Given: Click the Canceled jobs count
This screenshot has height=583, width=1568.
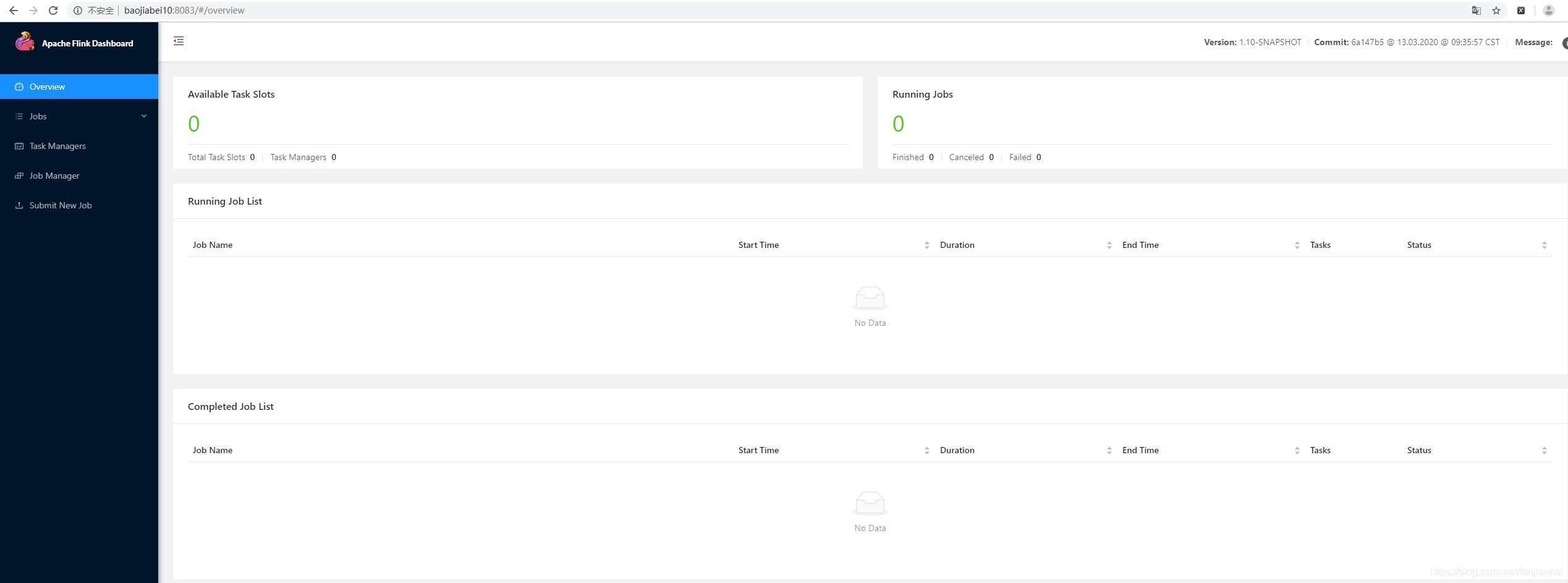Looking at the screenshot, I should click(991, 157).
